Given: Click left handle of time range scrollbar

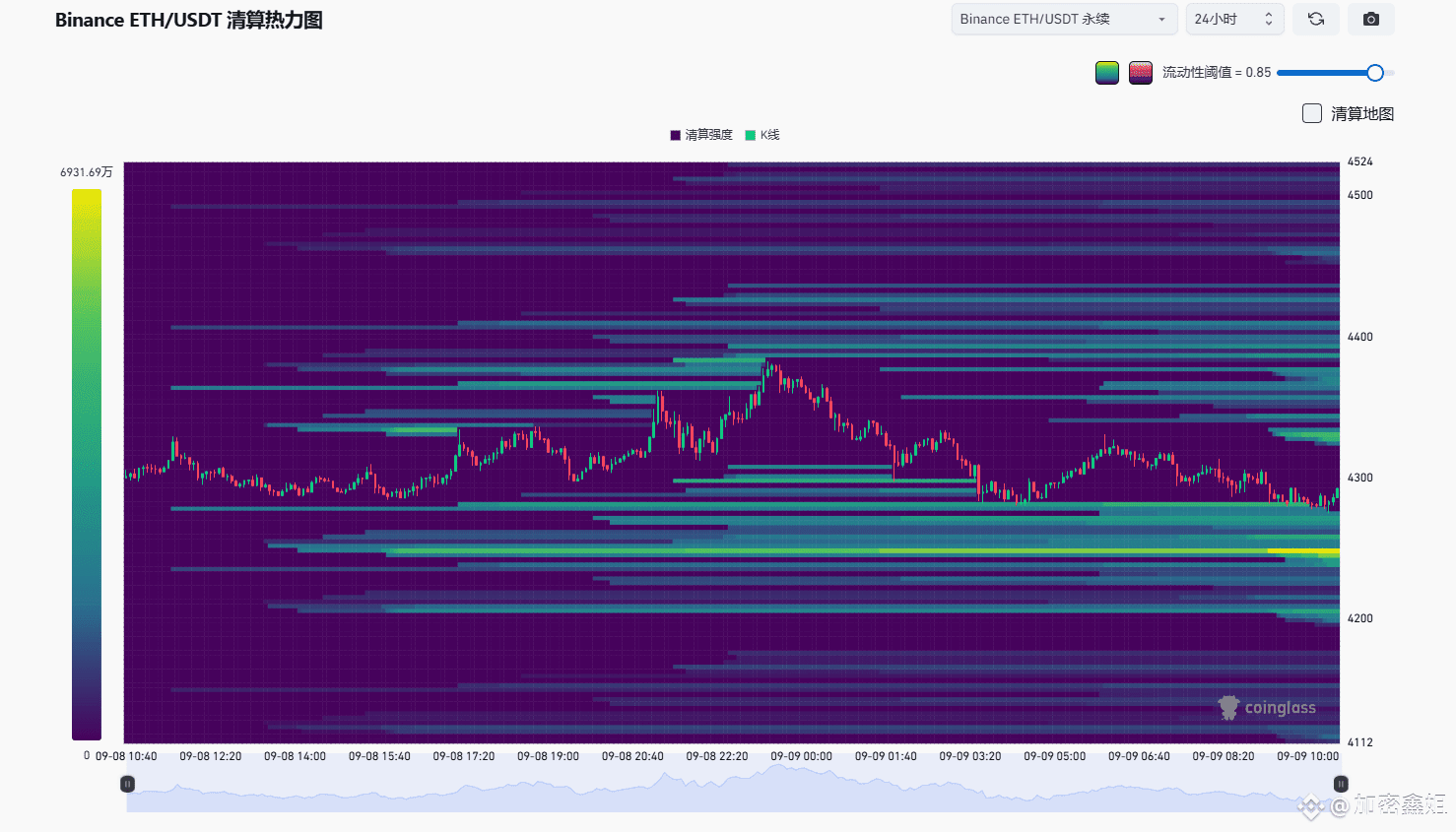Looking at the screenshot, I should point(127,784).
